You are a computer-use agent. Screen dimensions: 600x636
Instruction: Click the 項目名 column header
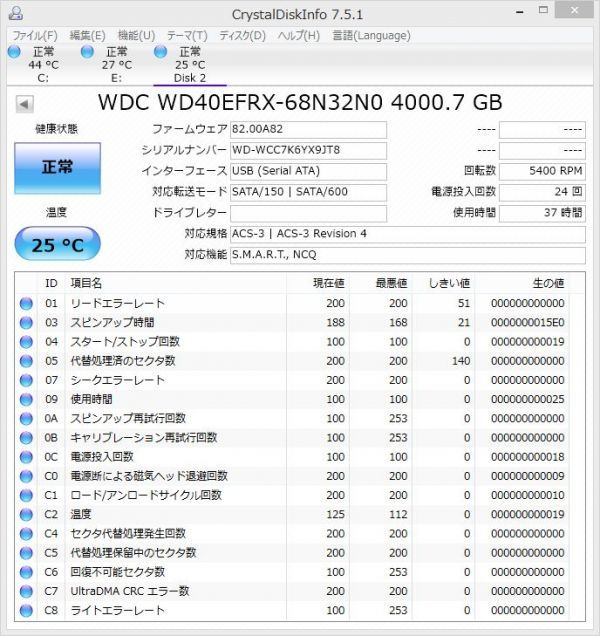click(x=175, y=283)
